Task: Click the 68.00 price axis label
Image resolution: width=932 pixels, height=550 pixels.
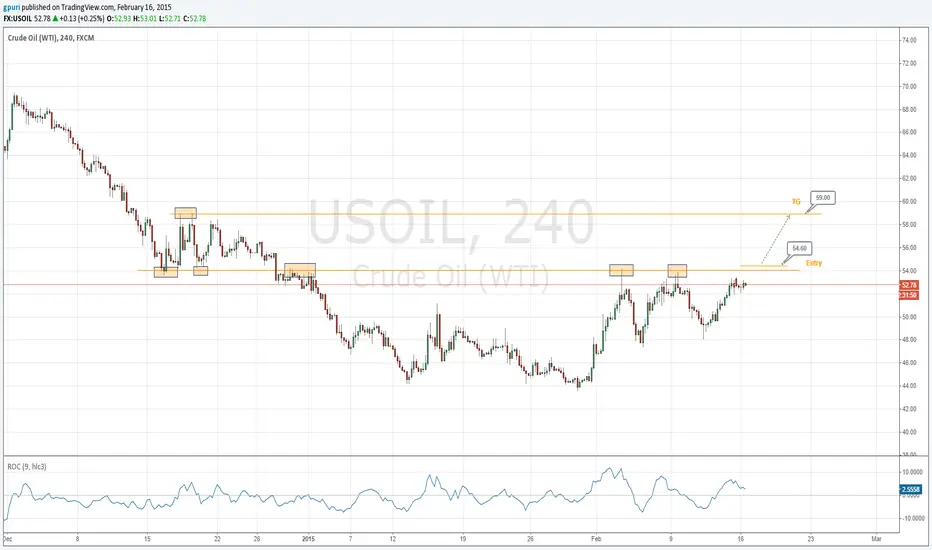Action: (909, 110)
